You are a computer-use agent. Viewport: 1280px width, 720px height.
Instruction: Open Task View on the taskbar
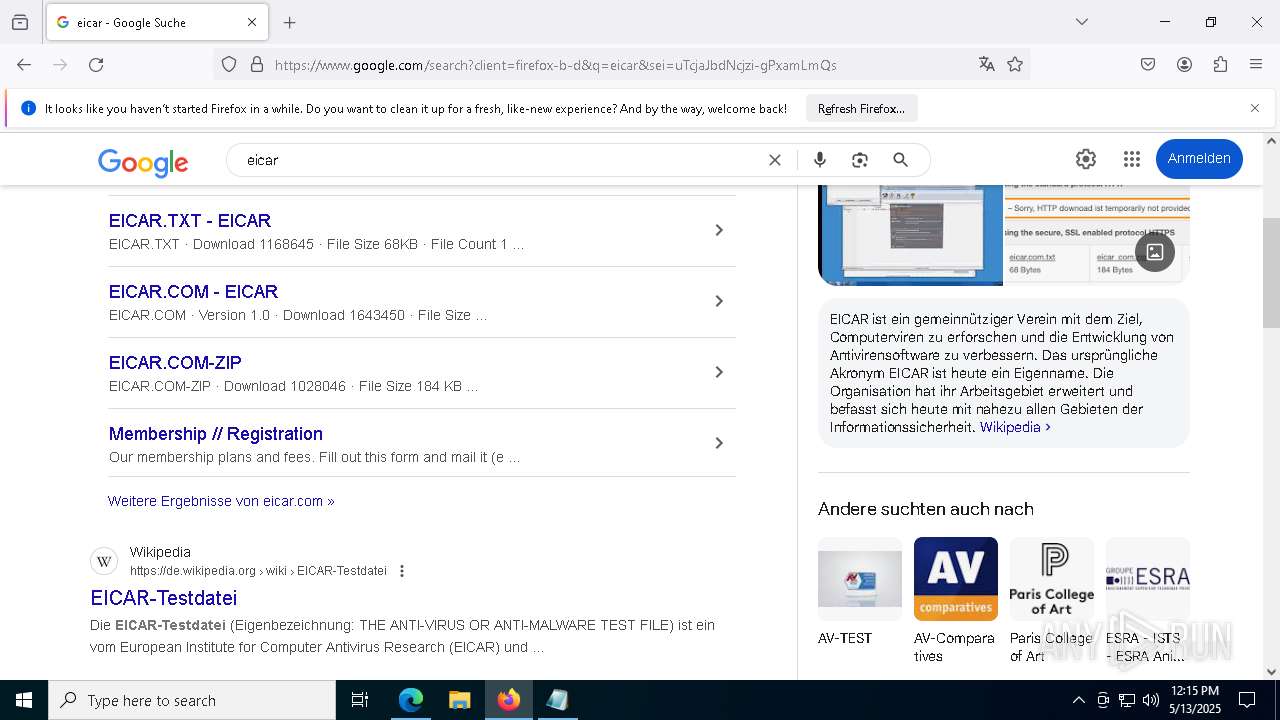tap(360, 700)
